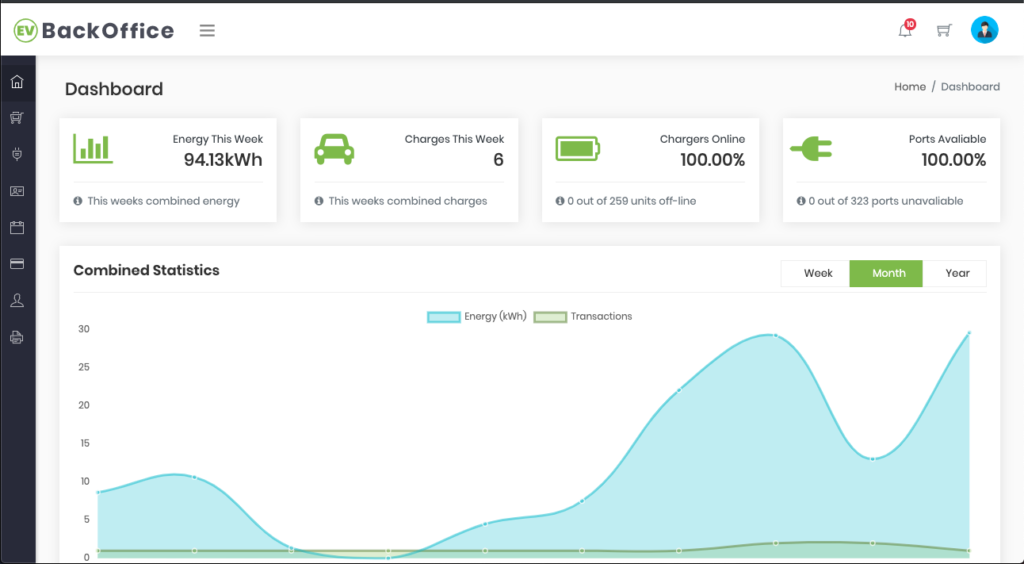Open the shopping cart sidebar icon

17,118
